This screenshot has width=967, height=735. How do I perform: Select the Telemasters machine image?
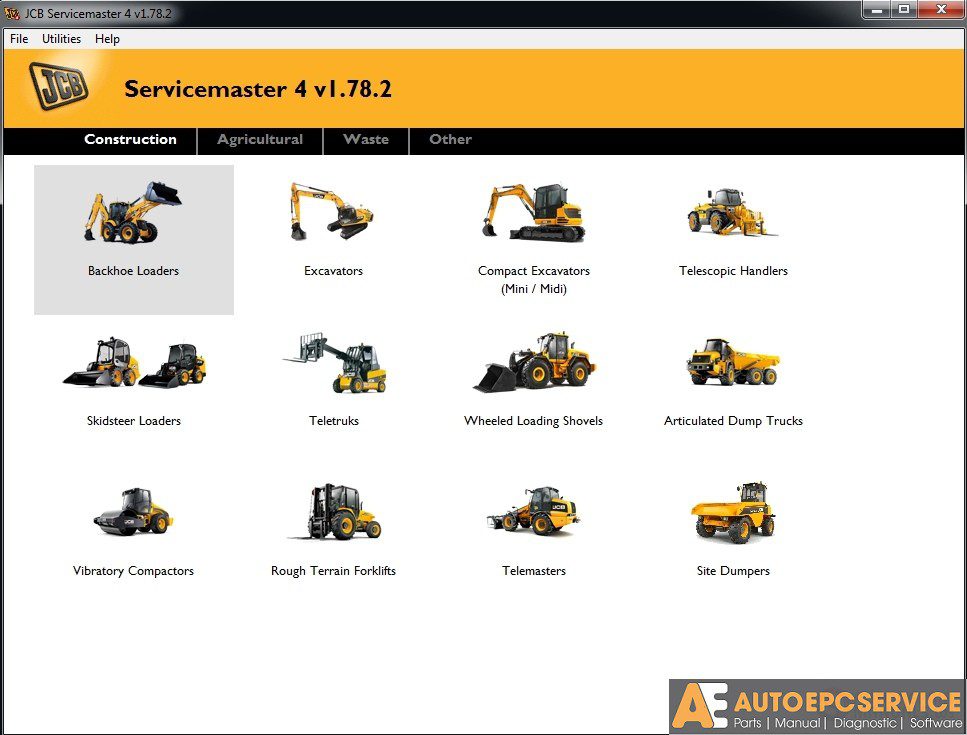[x=533, y=511]
